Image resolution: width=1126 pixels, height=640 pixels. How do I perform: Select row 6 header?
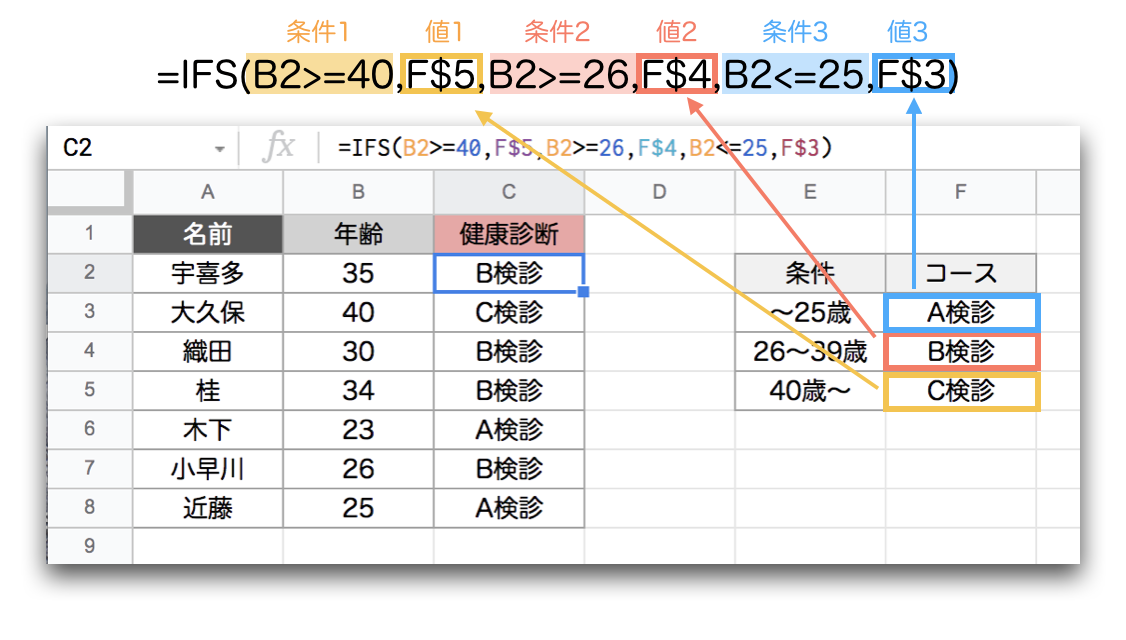(90, 430)
